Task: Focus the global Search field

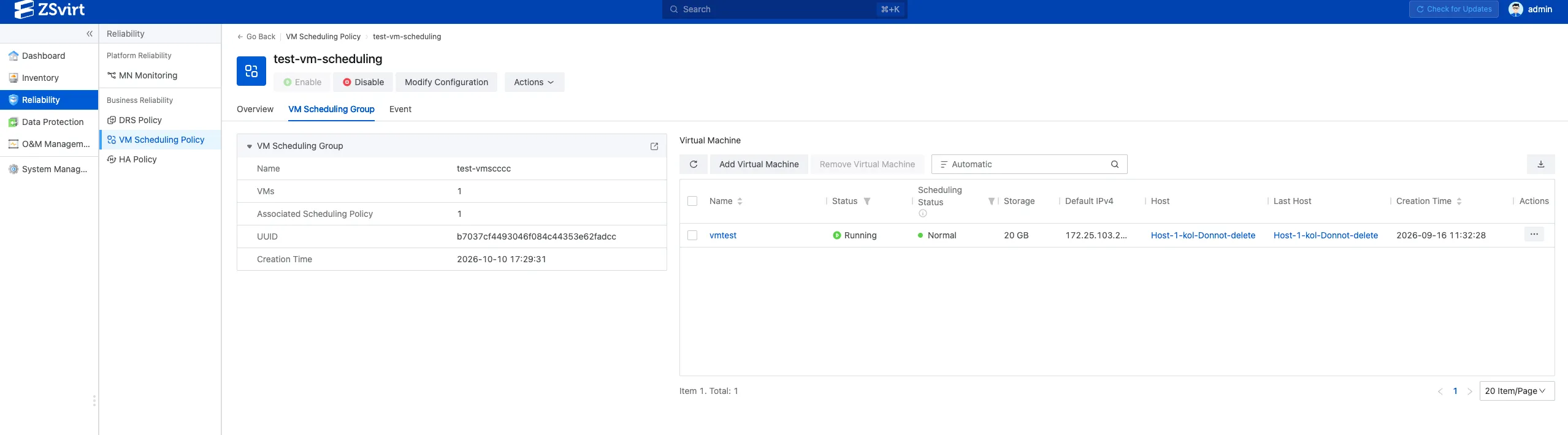Action: 784,9
